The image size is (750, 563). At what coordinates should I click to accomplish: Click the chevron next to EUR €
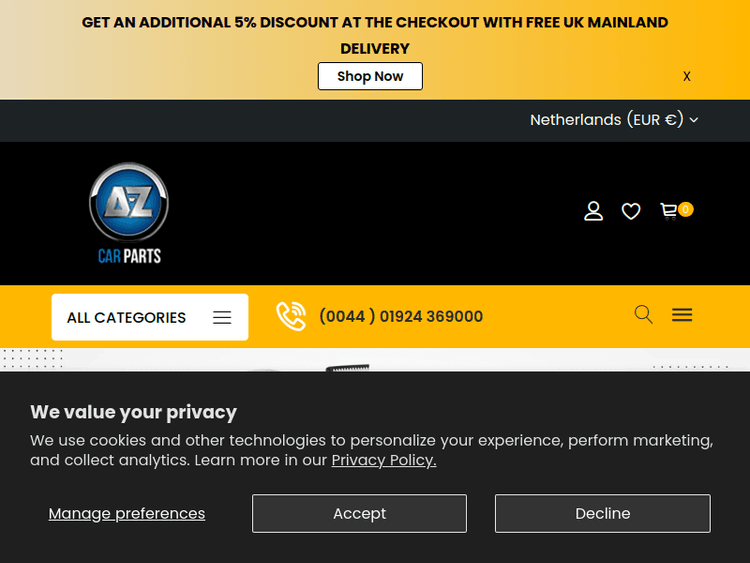tap(694, 120)
